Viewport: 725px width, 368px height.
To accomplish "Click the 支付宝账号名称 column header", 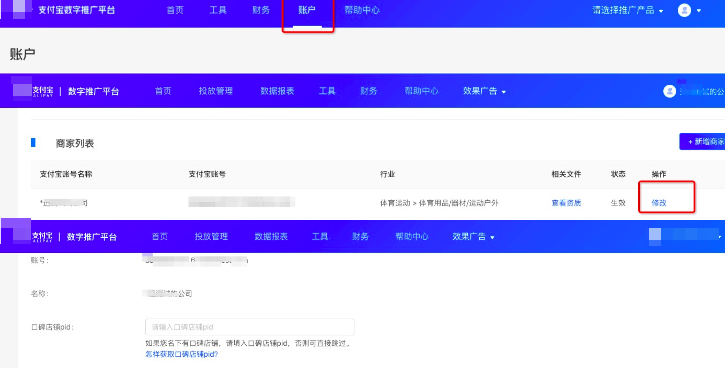I will (x=66, y=174).
